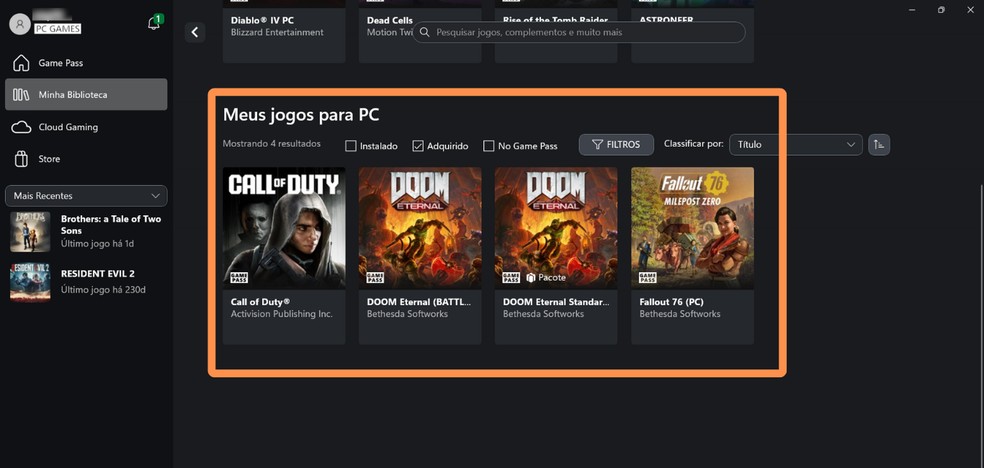The width and height of the screenshot is (984, 468).
Task: Open Fallout 76 (PC) title link
Action: point(671,302)
